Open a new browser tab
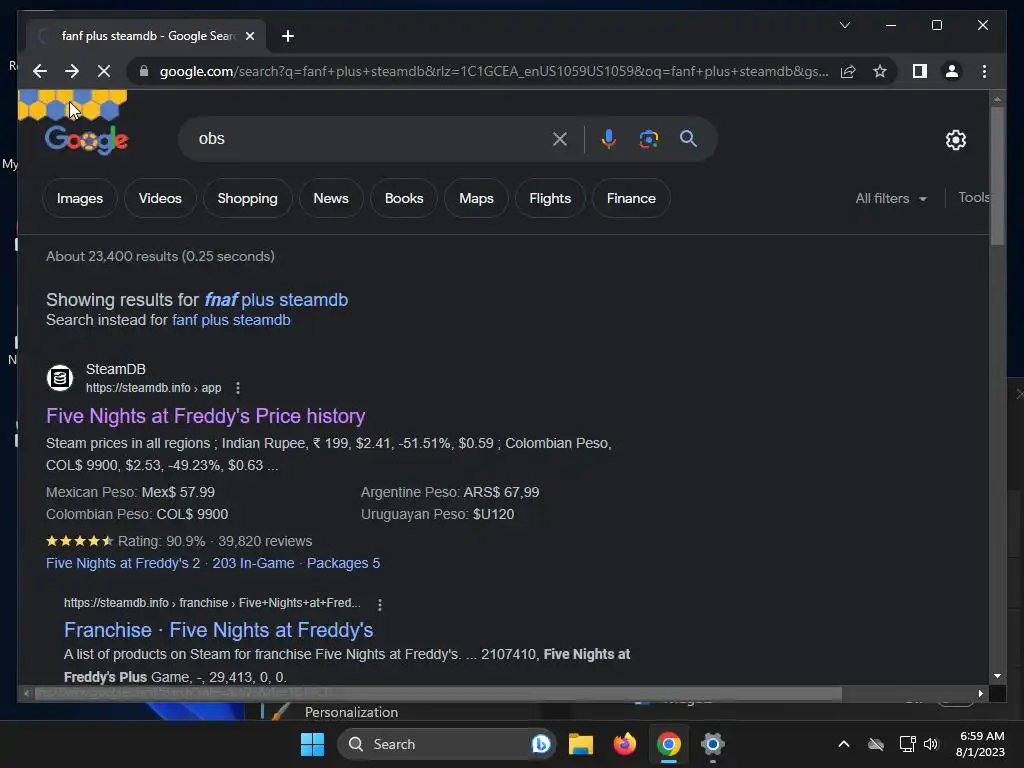This screenshot has height=768, width=1024. [288, 36]
